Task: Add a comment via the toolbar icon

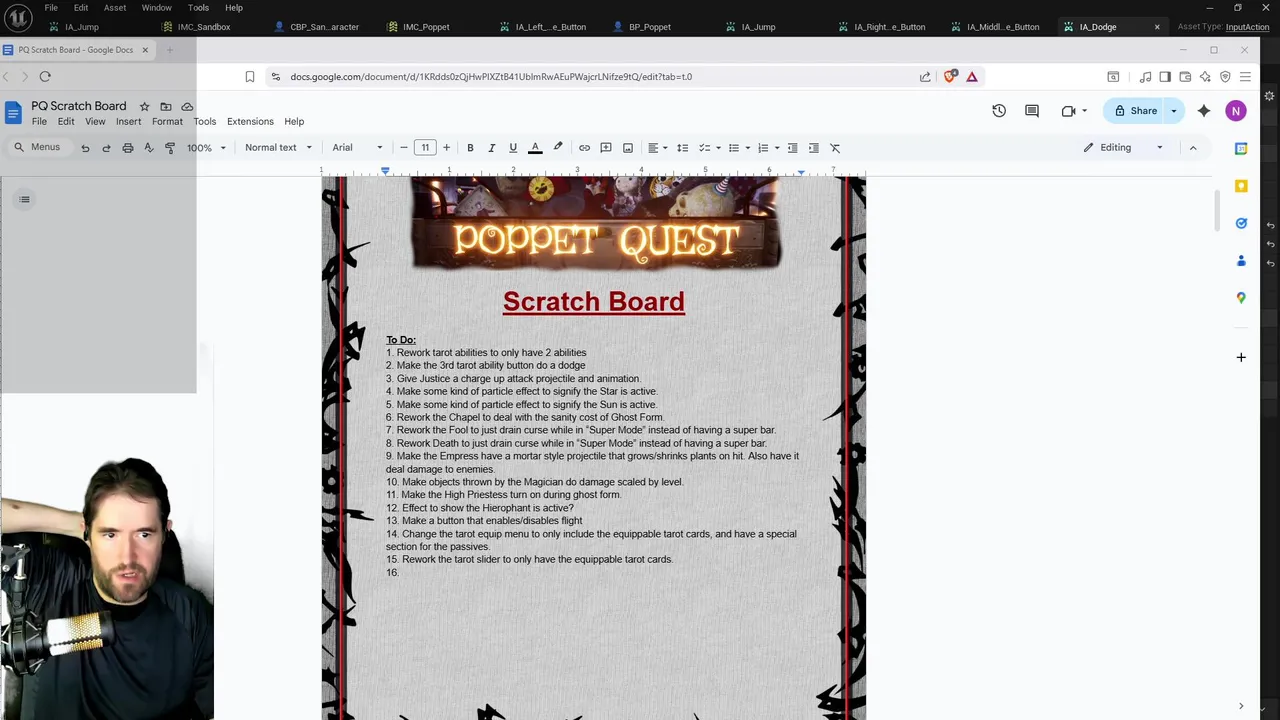Action: click(x=606, y=148)
